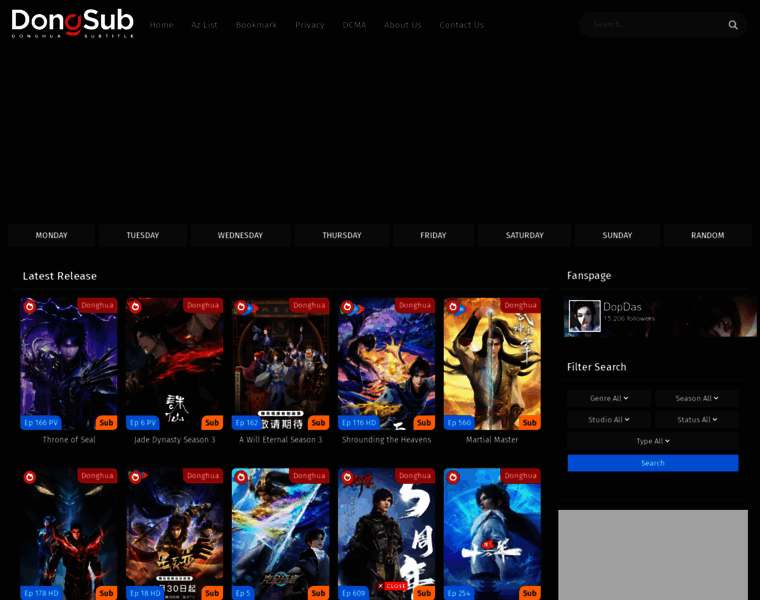Screen dimensions: 760x600
Task: Click the gray advertisement box in sidebar
Action: [653, 555]
